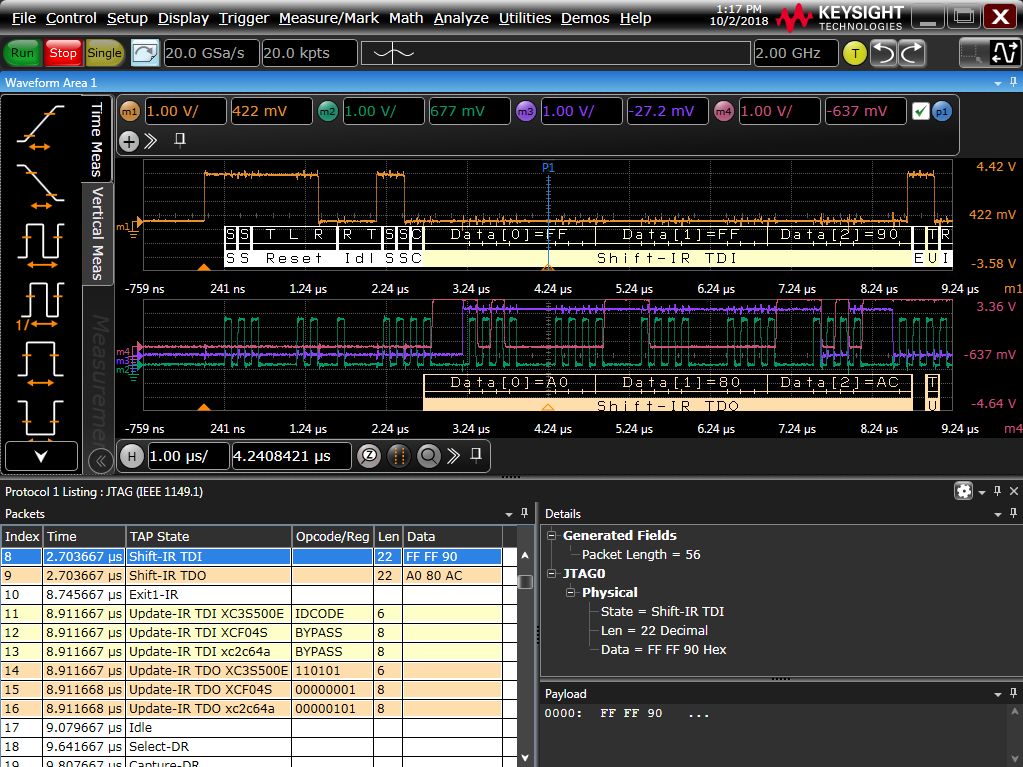Click the undo arrow in top toolbar

[883, 53]
